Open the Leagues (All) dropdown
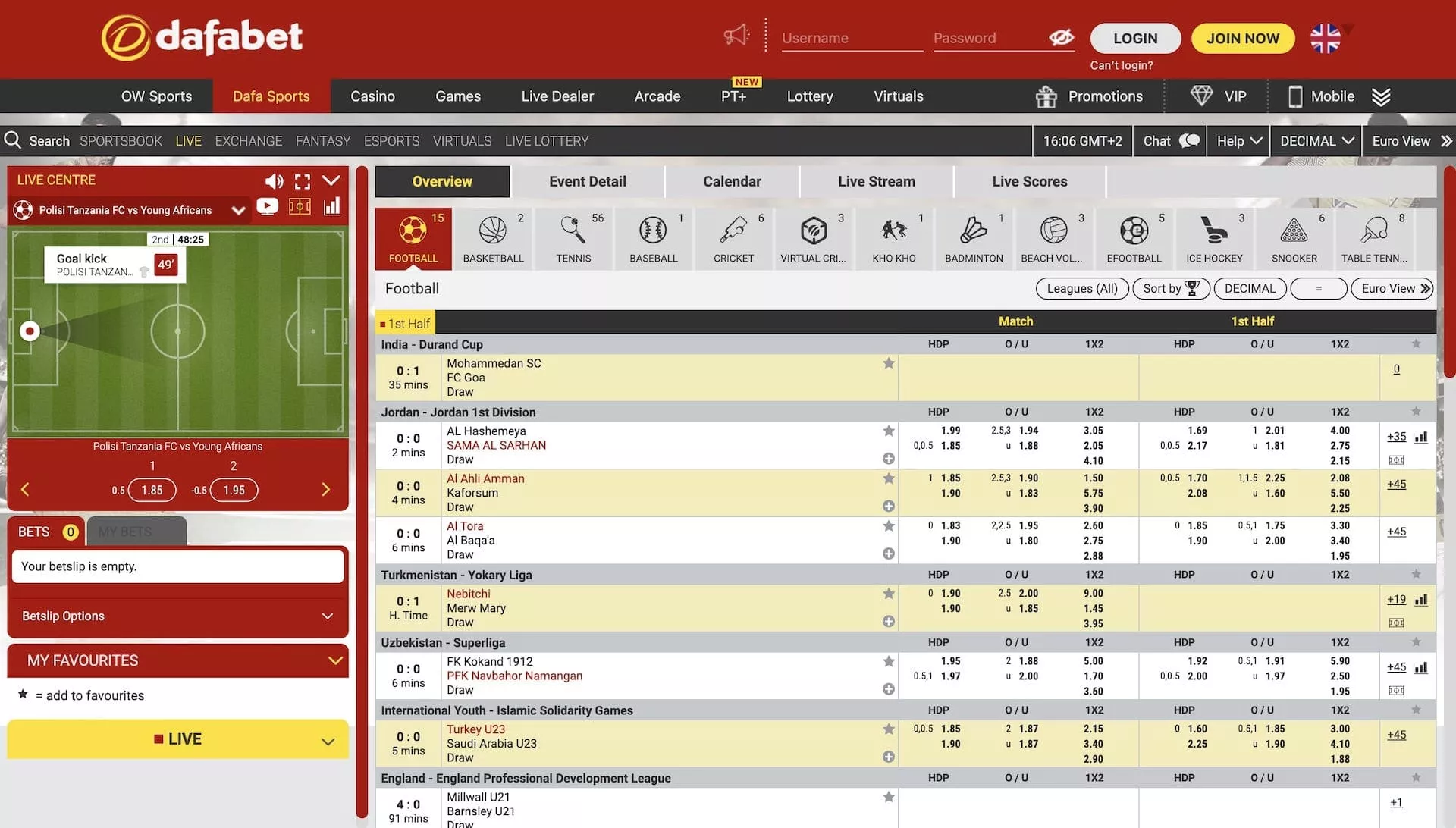 point(1081,289)
